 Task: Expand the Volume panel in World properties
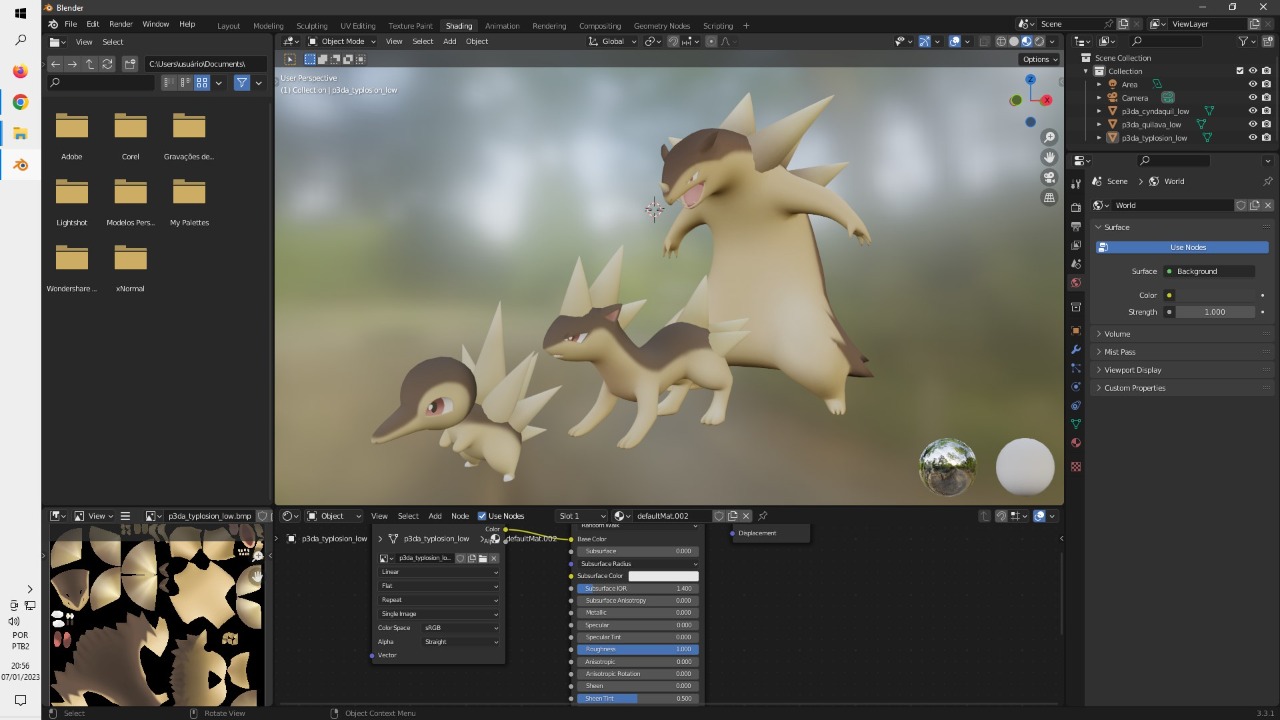[1117, 334]
